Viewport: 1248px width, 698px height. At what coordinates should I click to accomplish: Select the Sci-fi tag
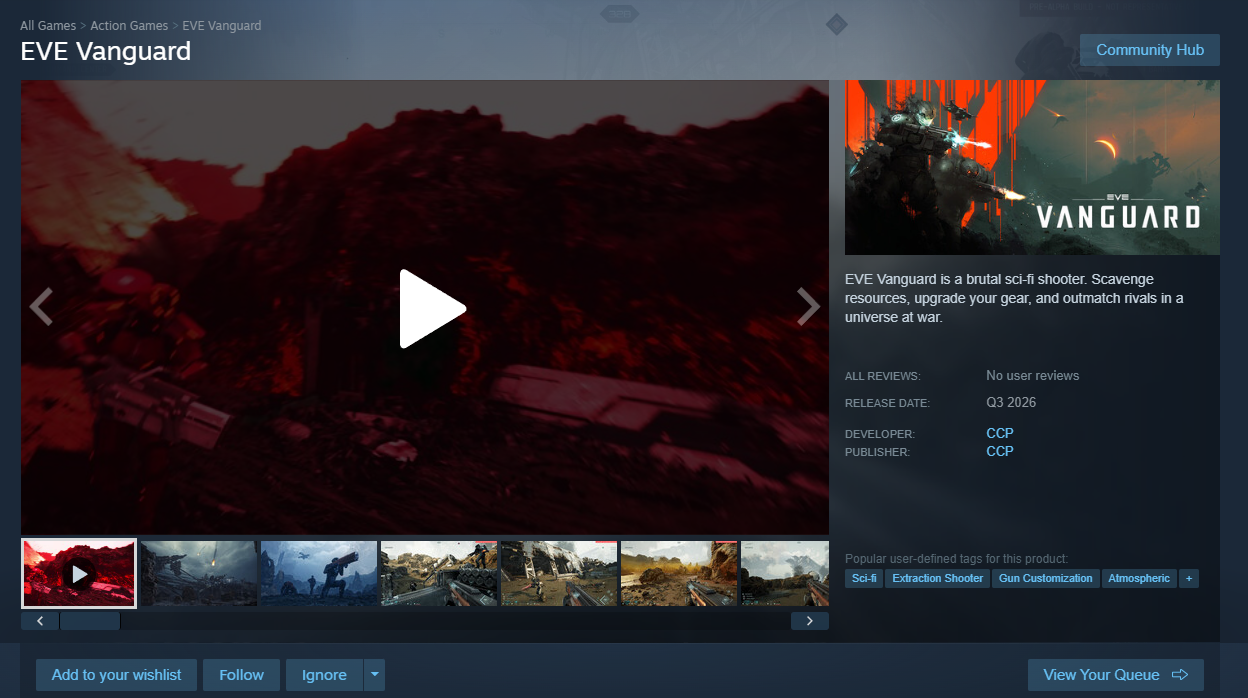864,578
